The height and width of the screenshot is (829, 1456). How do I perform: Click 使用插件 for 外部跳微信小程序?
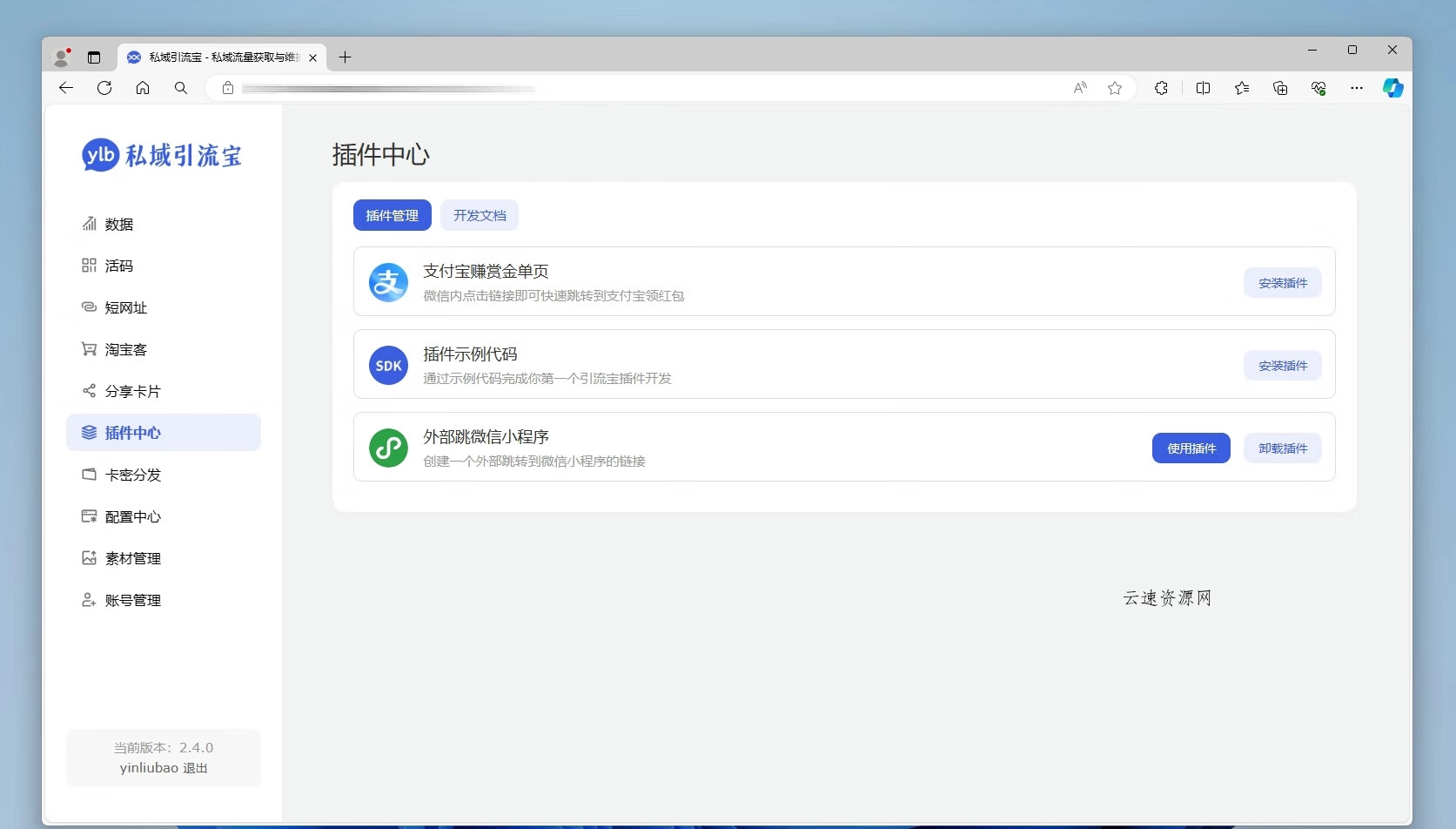[1191, 448]
